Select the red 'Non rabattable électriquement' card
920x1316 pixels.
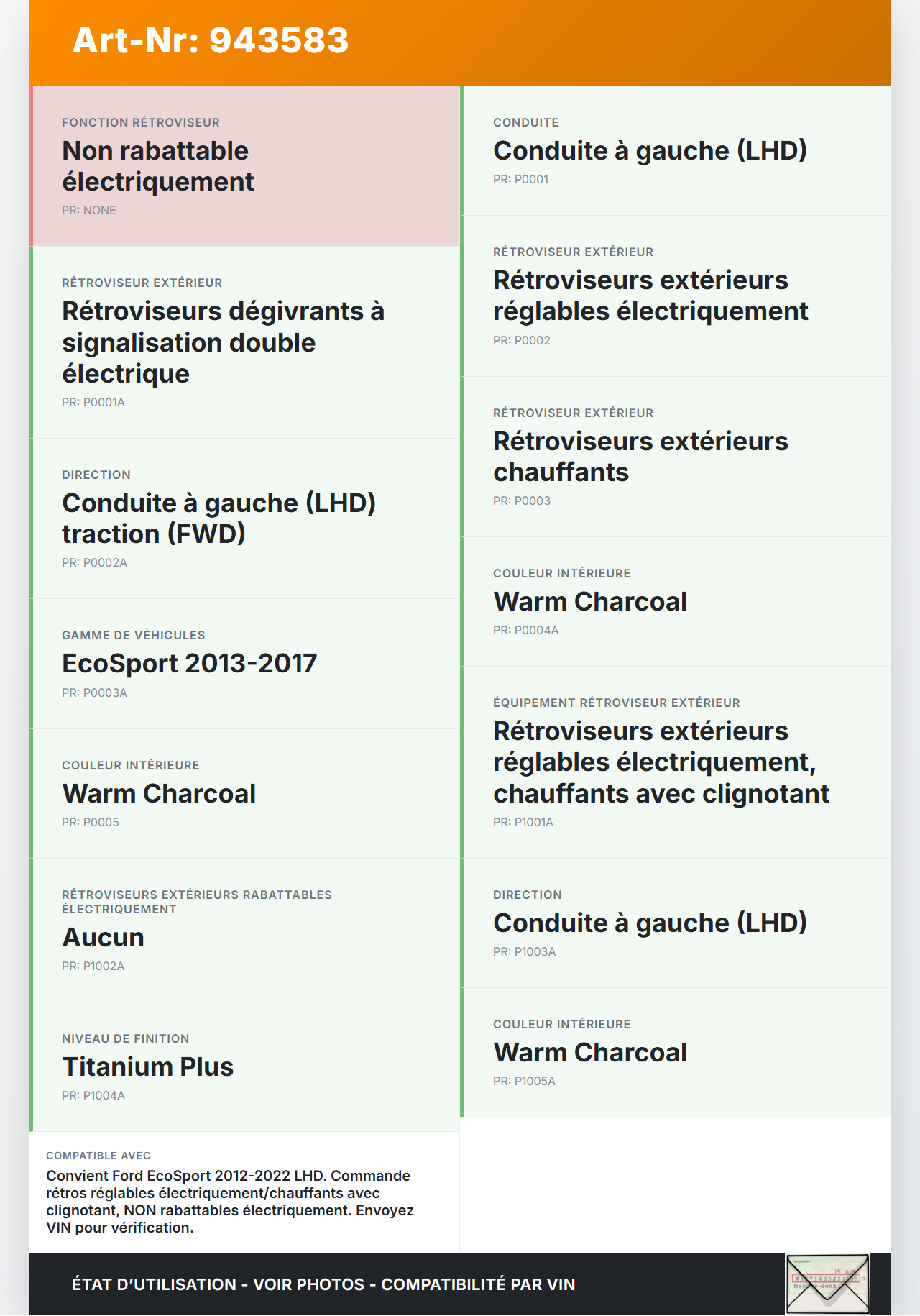244,166
